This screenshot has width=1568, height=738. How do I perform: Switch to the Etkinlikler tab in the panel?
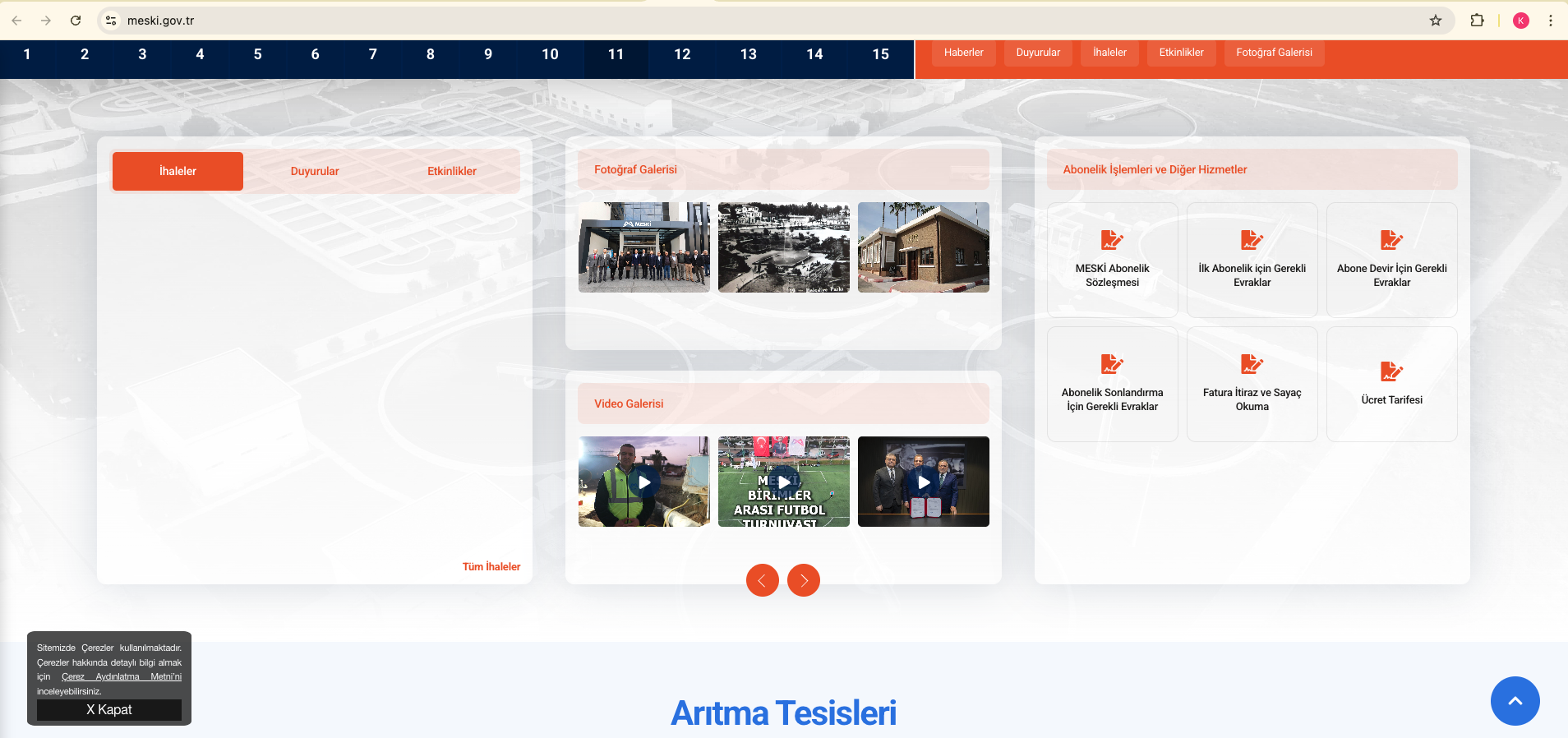click(x=451, y=171)
